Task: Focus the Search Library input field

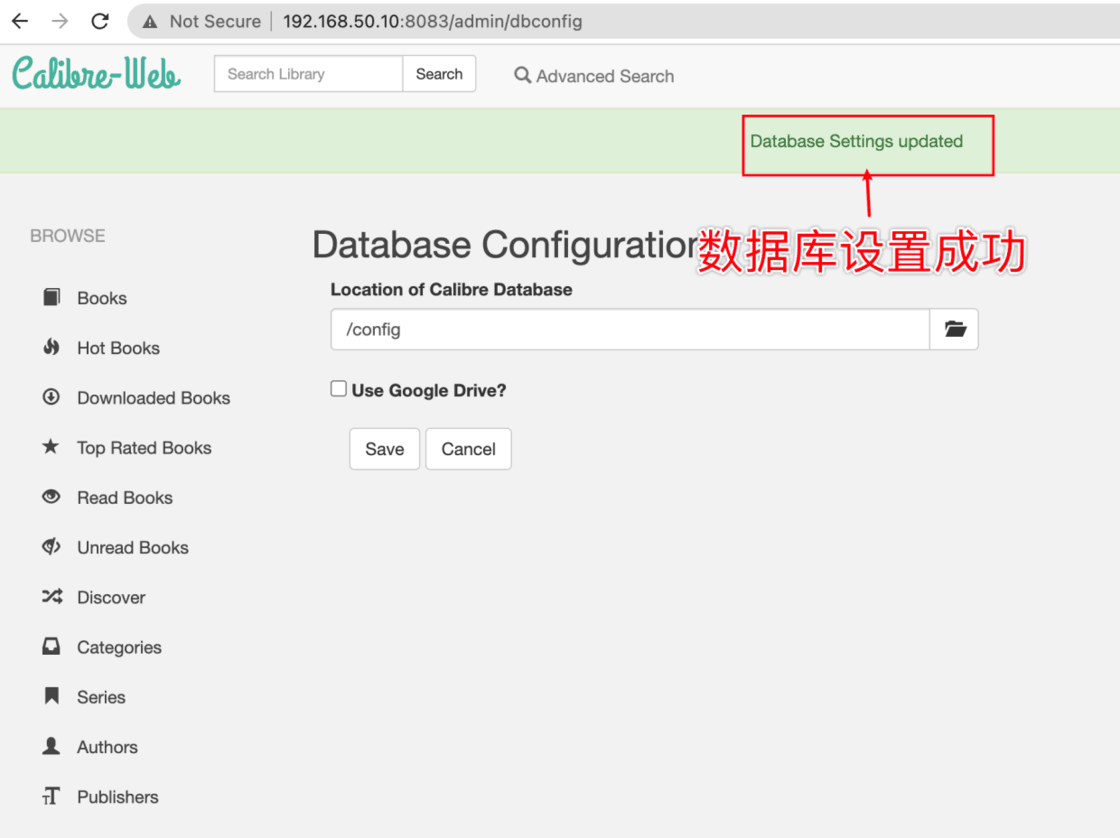Action: [x=308, y=74]
